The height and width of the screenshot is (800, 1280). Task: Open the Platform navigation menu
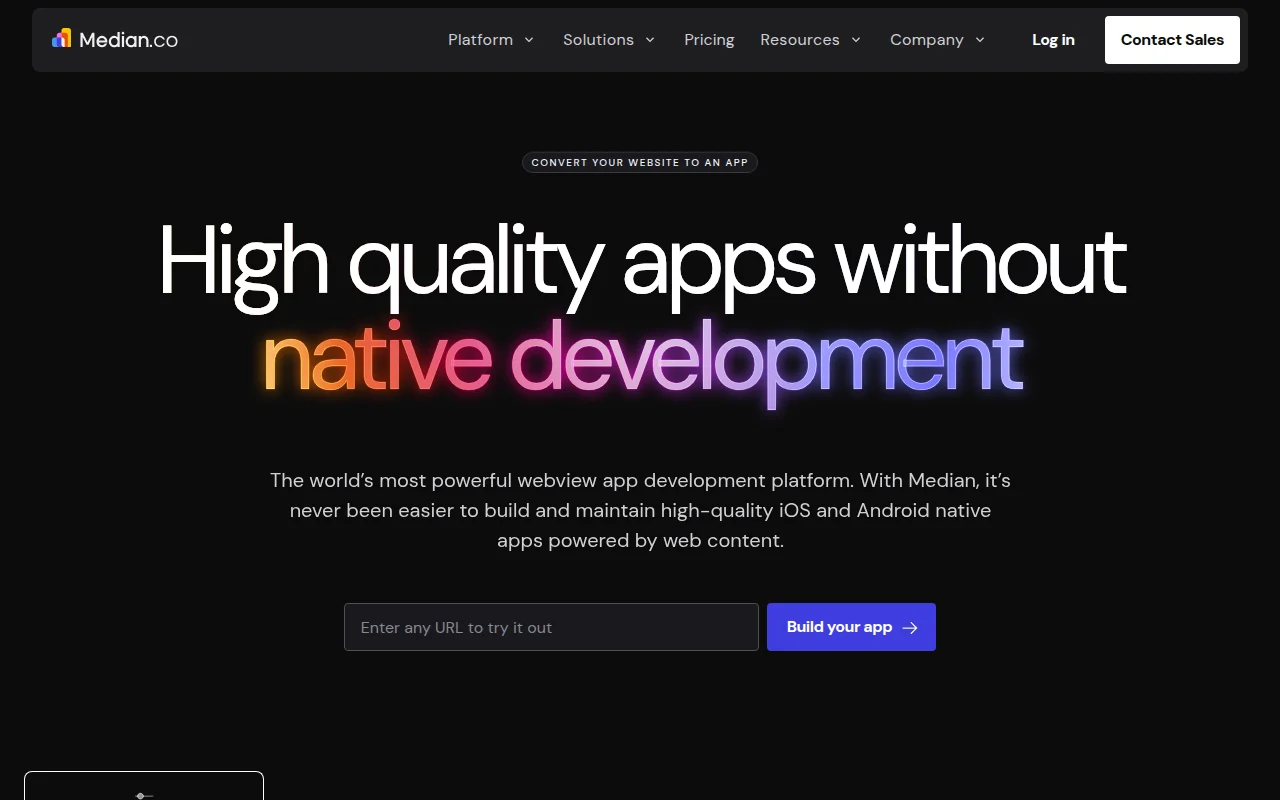click(x=491, y=40)
